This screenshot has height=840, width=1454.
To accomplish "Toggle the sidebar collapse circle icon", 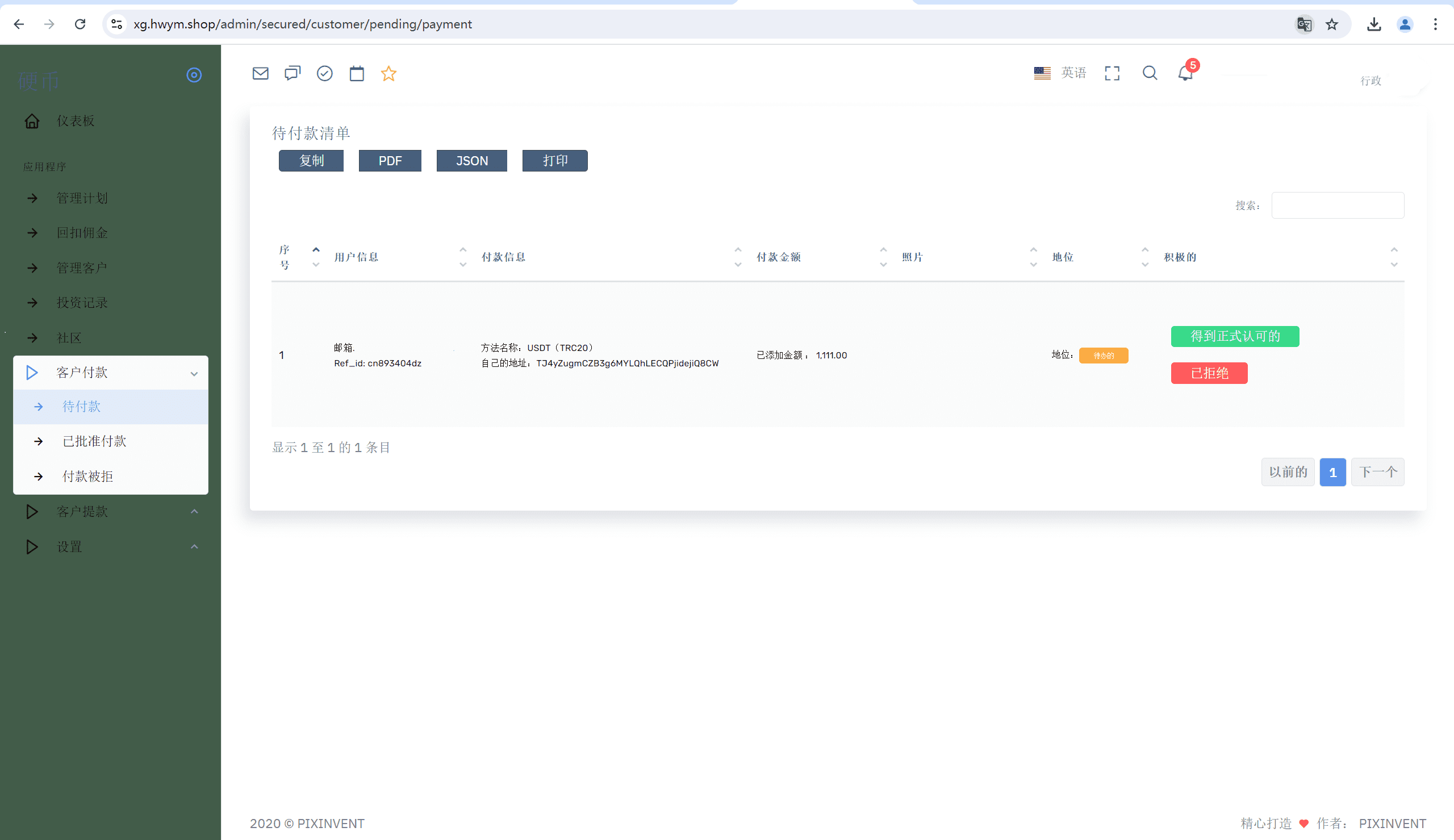I will pos(194,75).
